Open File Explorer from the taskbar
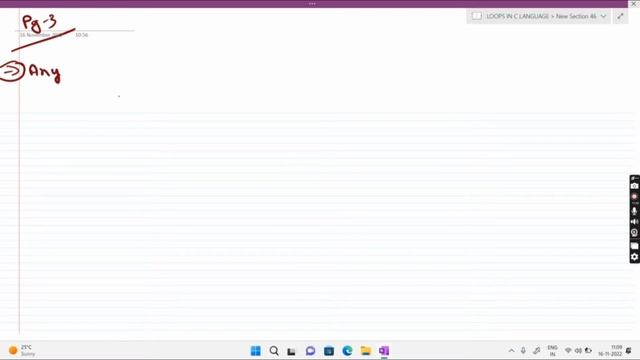The height and width of the screenshot is (360, 640). tap(366, 351)
